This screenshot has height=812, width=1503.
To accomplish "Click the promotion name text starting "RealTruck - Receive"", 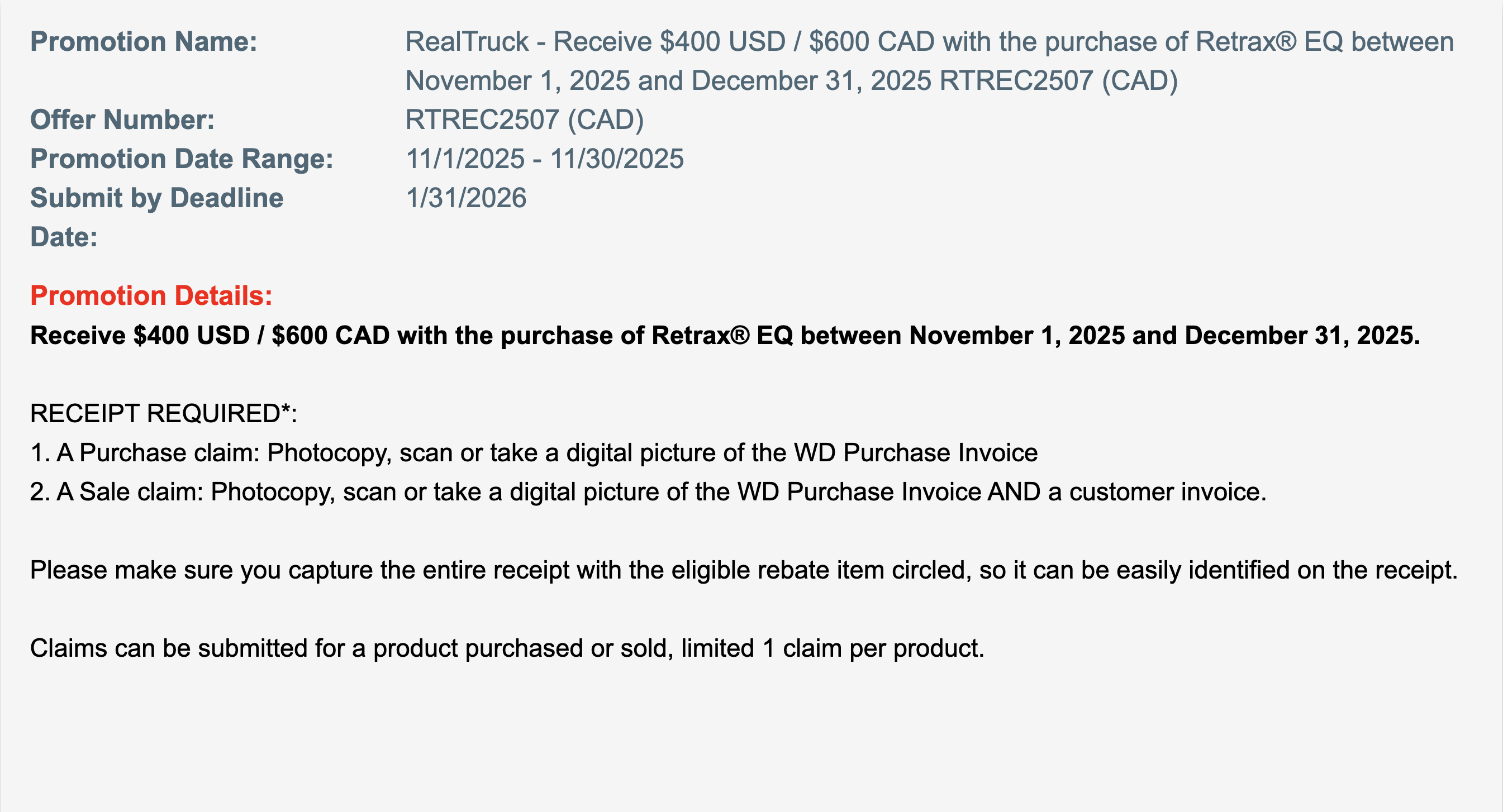I will click(929, 42).
